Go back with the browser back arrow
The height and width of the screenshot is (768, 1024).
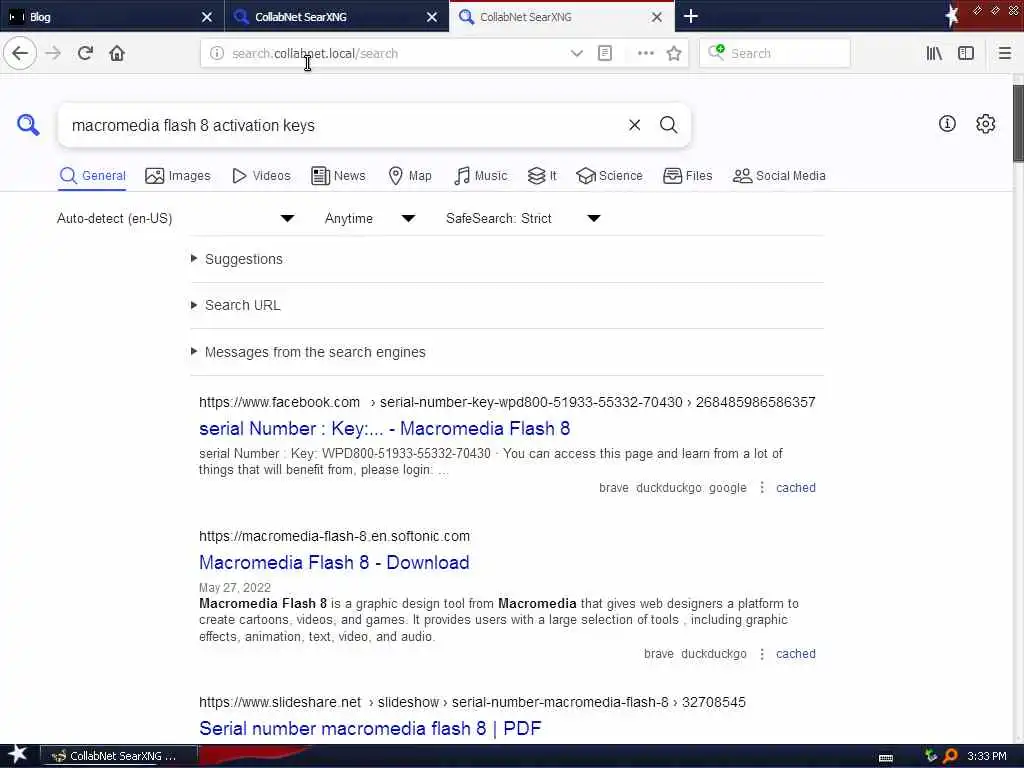click(x=20, y=54)
